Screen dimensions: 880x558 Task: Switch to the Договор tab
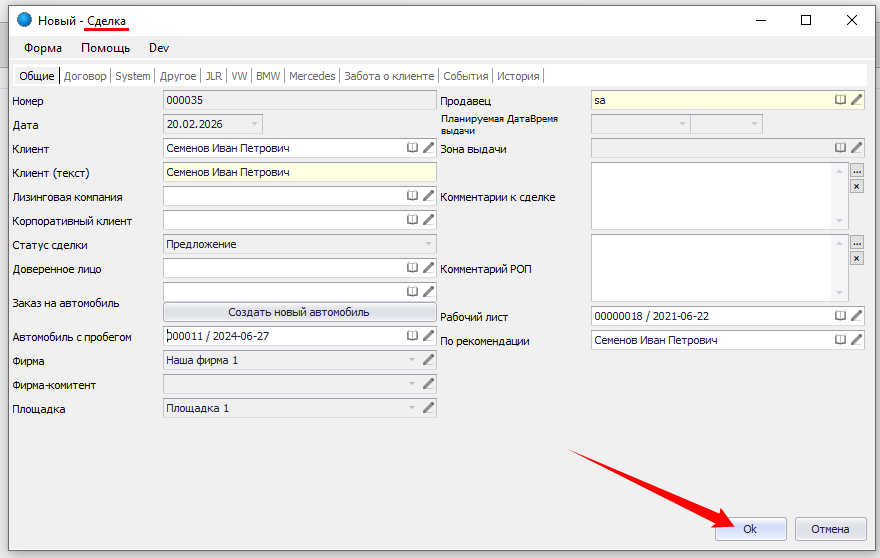point(85,76)
